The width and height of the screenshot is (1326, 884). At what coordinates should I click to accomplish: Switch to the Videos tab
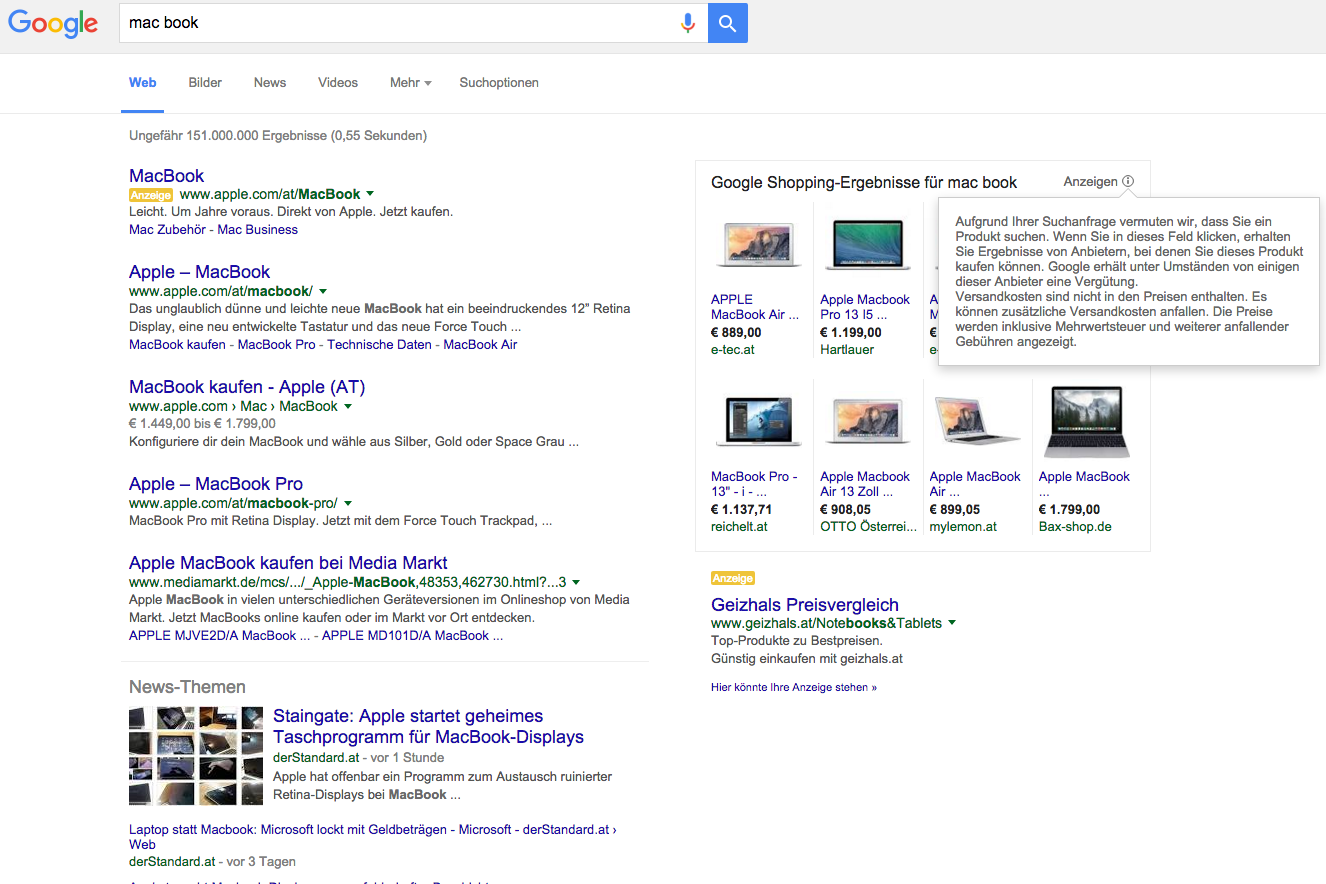tap(338, 83)
